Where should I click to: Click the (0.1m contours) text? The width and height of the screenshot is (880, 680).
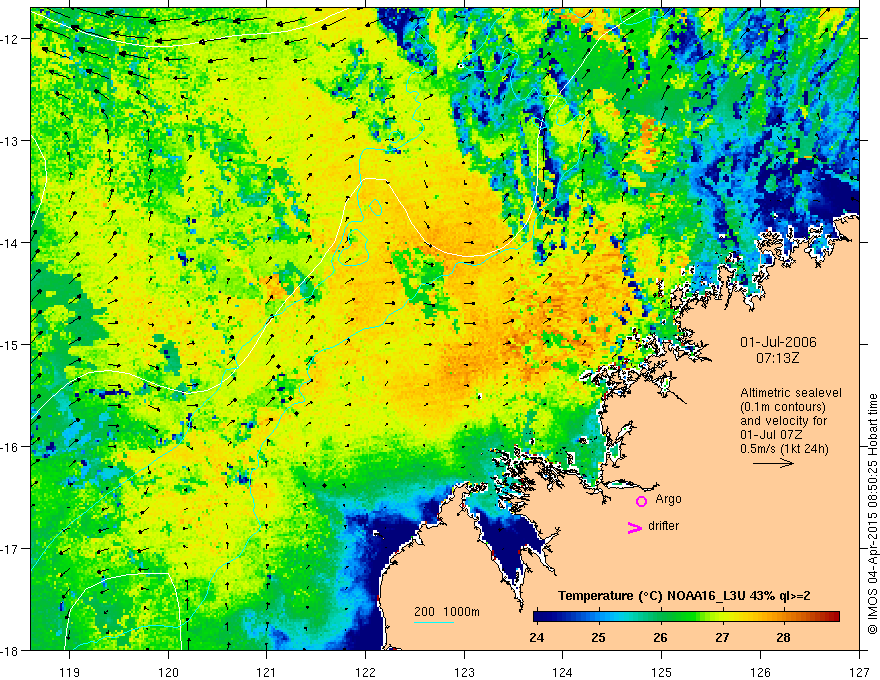coord(783,407)
